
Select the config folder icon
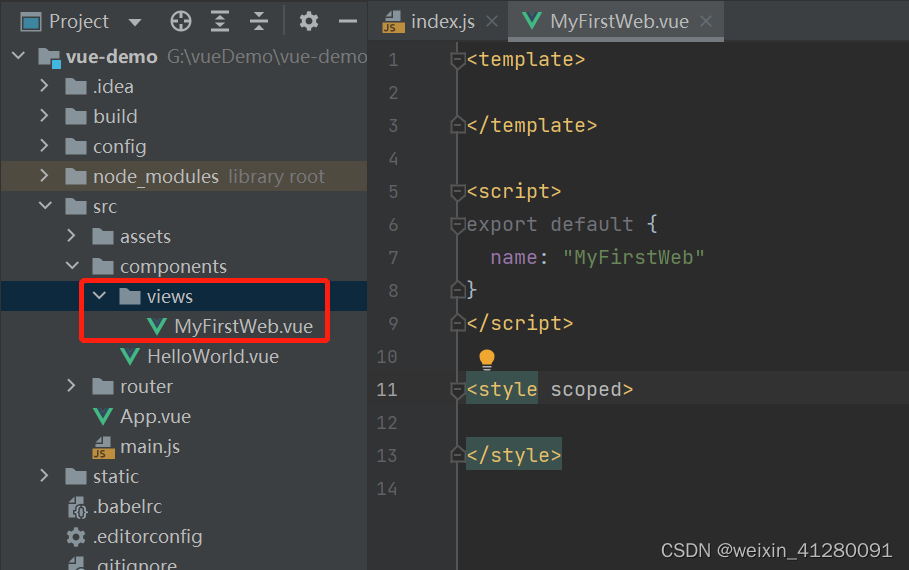pos(76,147)
